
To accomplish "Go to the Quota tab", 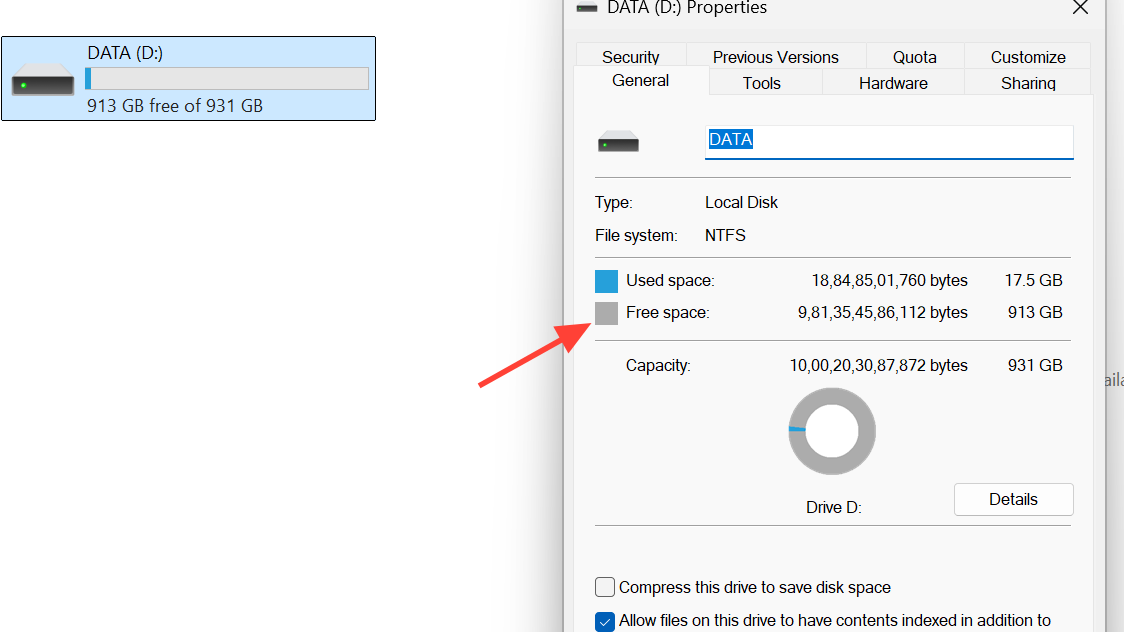I will (x=914, y=57).
